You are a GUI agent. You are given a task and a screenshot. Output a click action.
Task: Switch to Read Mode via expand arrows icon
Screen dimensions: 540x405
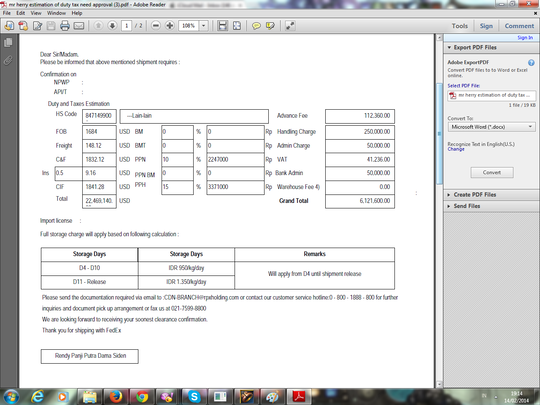[290, 26]
